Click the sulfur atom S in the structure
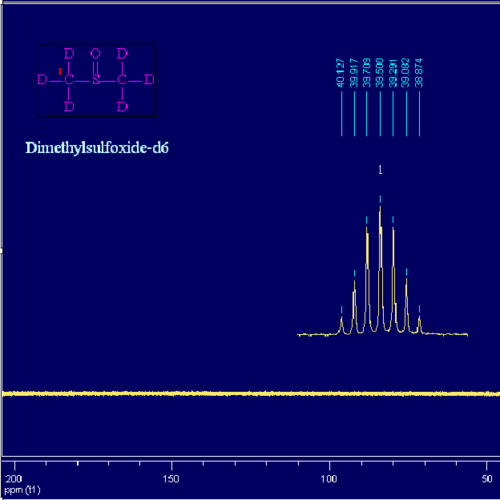Viewport: 500px width, 500px height. tap(96, 80)
